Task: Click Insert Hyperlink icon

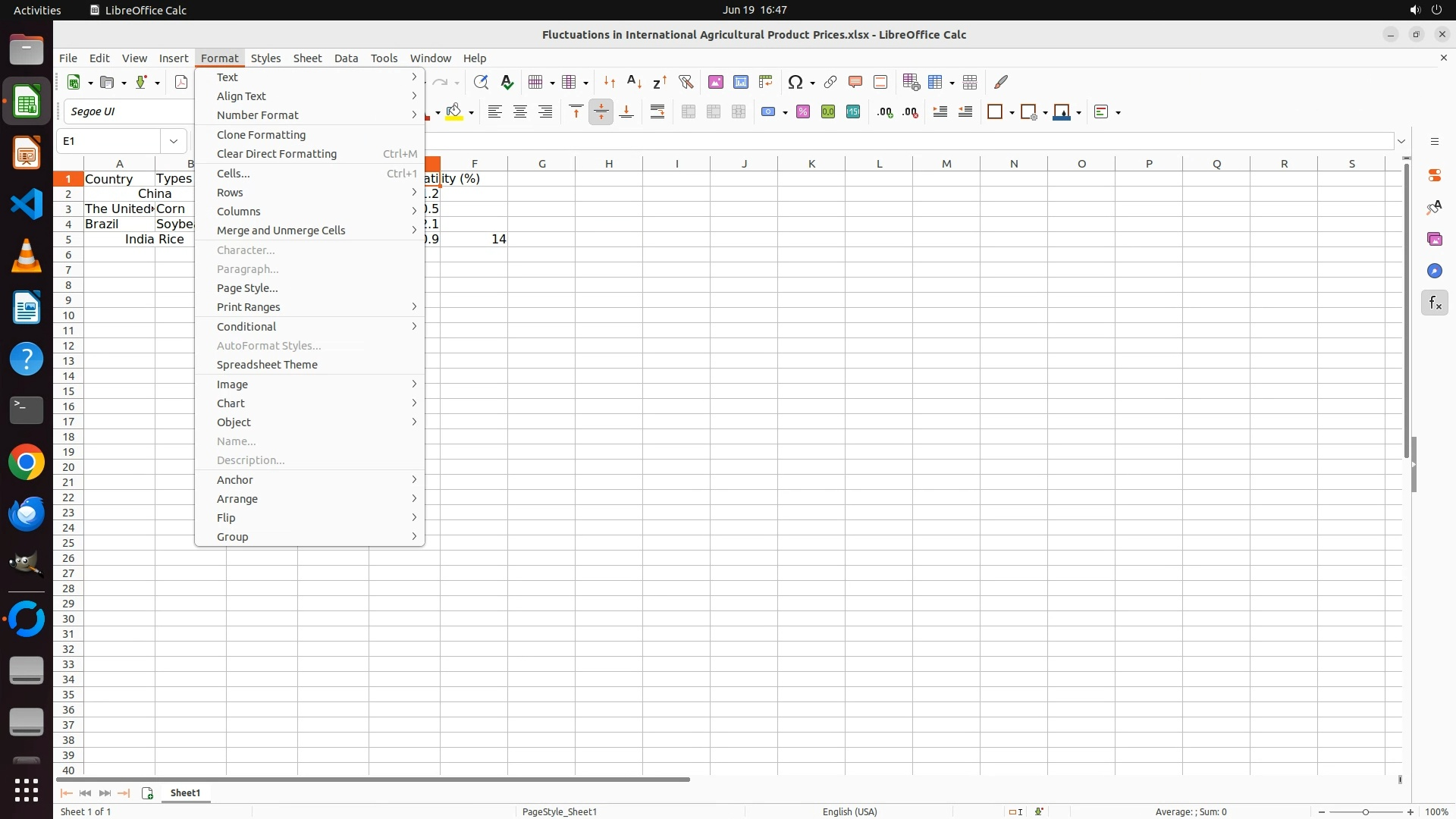Action: [x=830, y=82]
